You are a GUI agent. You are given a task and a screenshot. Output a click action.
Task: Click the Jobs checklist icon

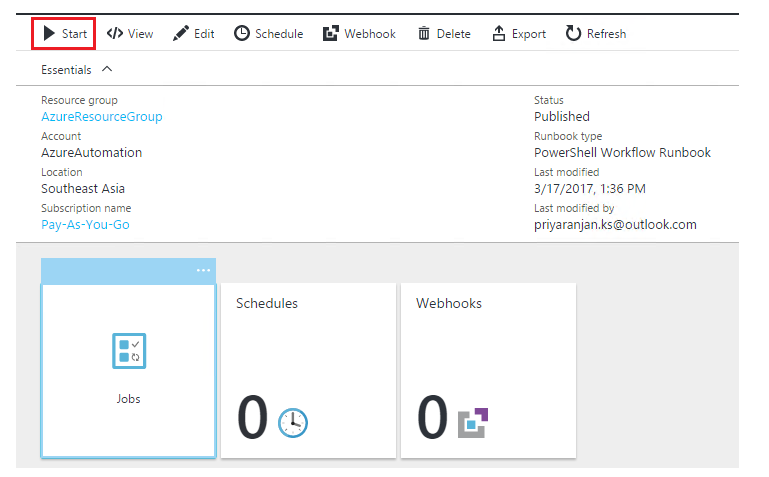click(129, 351)
